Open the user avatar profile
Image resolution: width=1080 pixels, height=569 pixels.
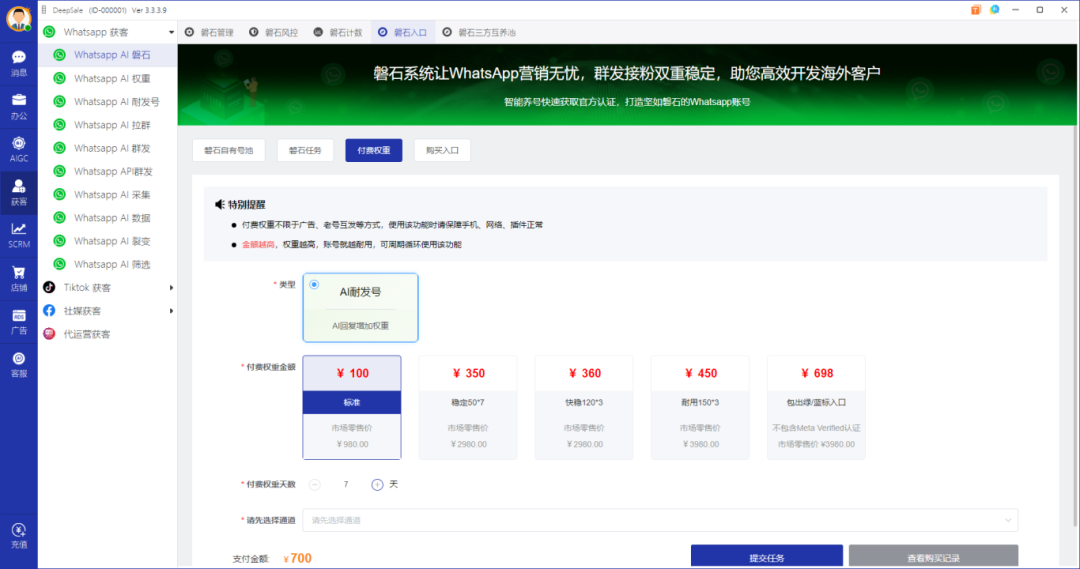coord(19,19)
